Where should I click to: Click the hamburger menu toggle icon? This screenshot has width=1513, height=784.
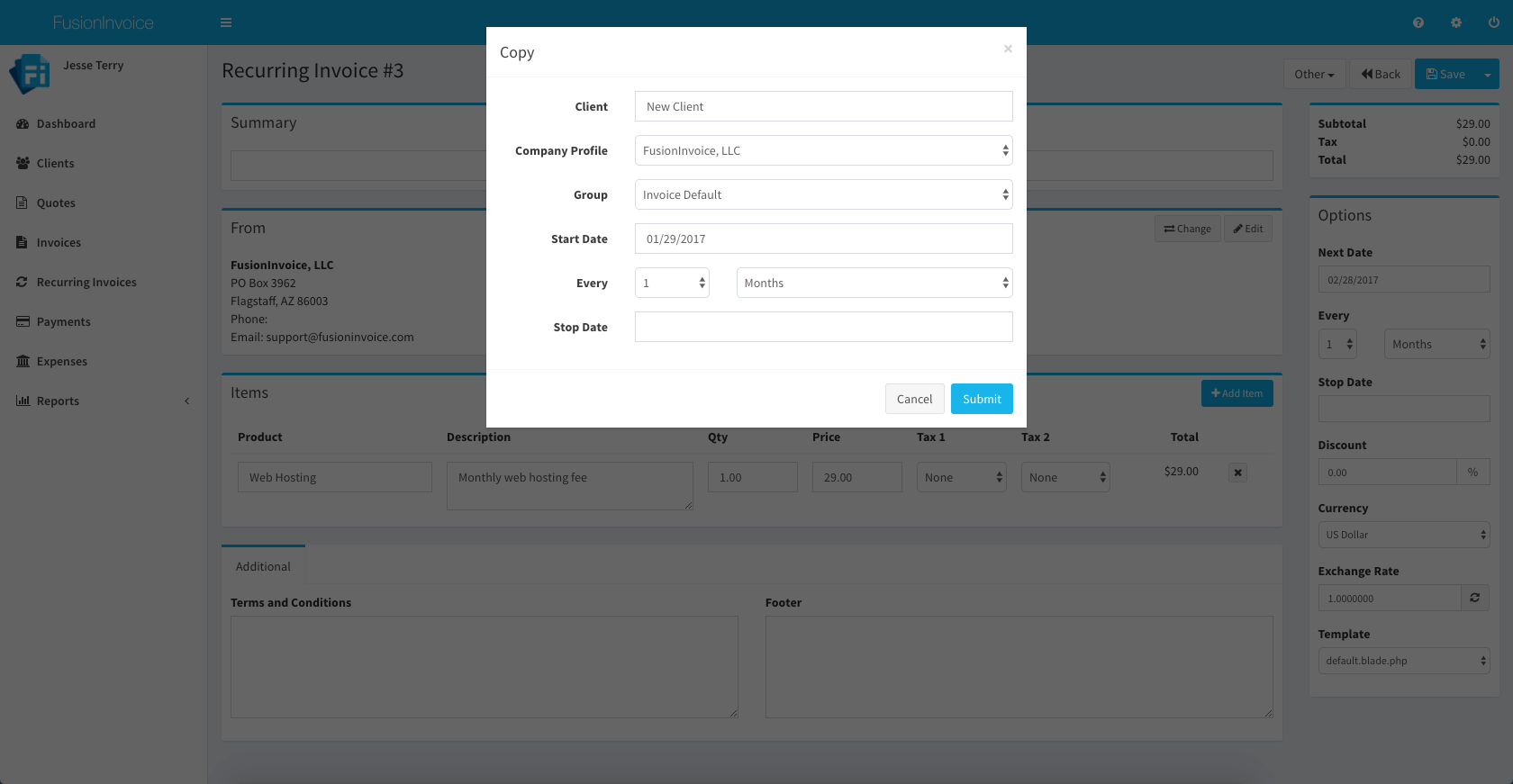[226, 23]
